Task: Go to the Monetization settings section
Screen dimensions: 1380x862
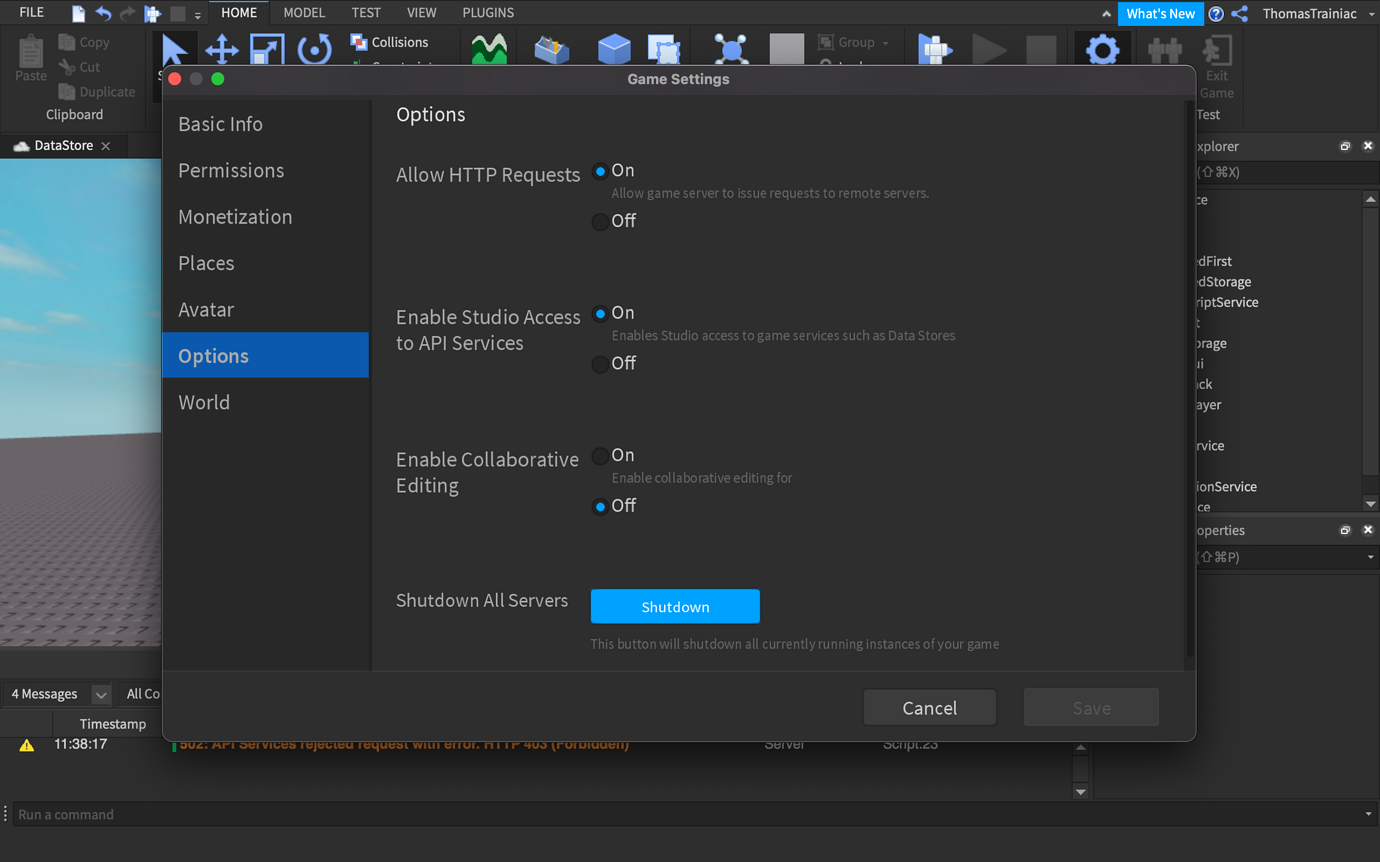Action: pyautogui.click(x=235, y=216)
